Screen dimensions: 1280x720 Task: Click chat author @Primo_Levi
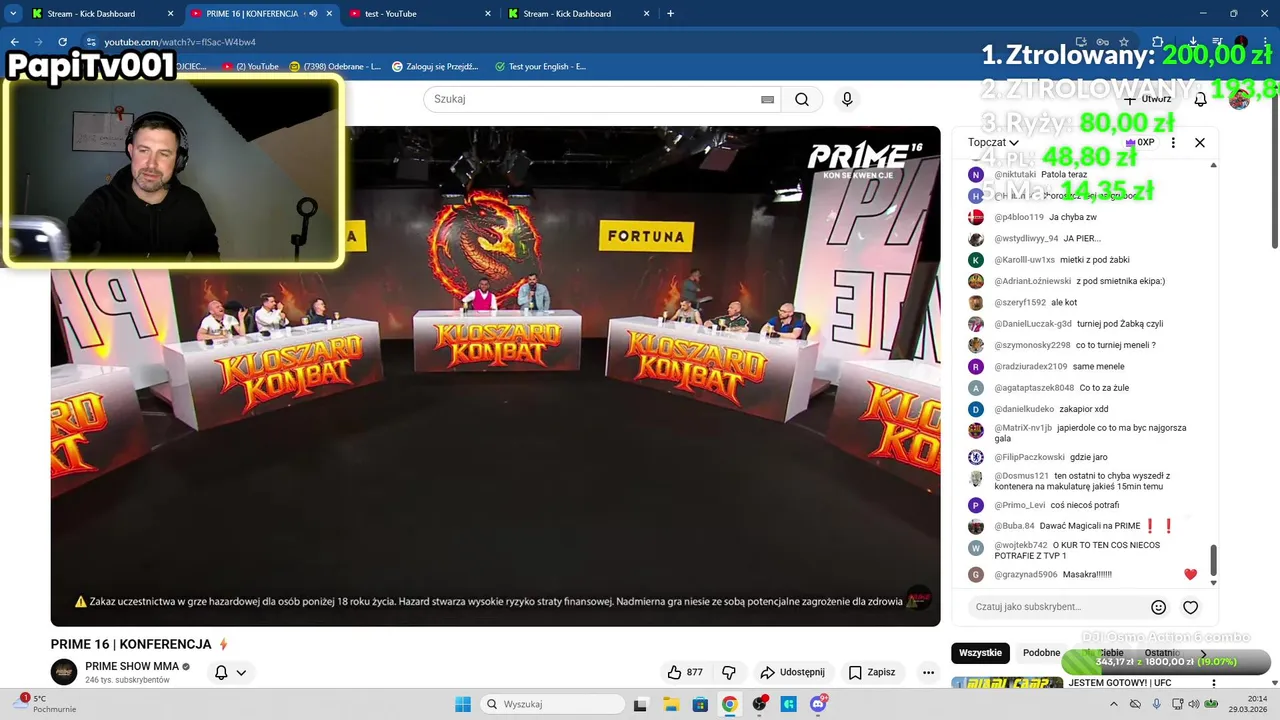[x=1020, y=505]
